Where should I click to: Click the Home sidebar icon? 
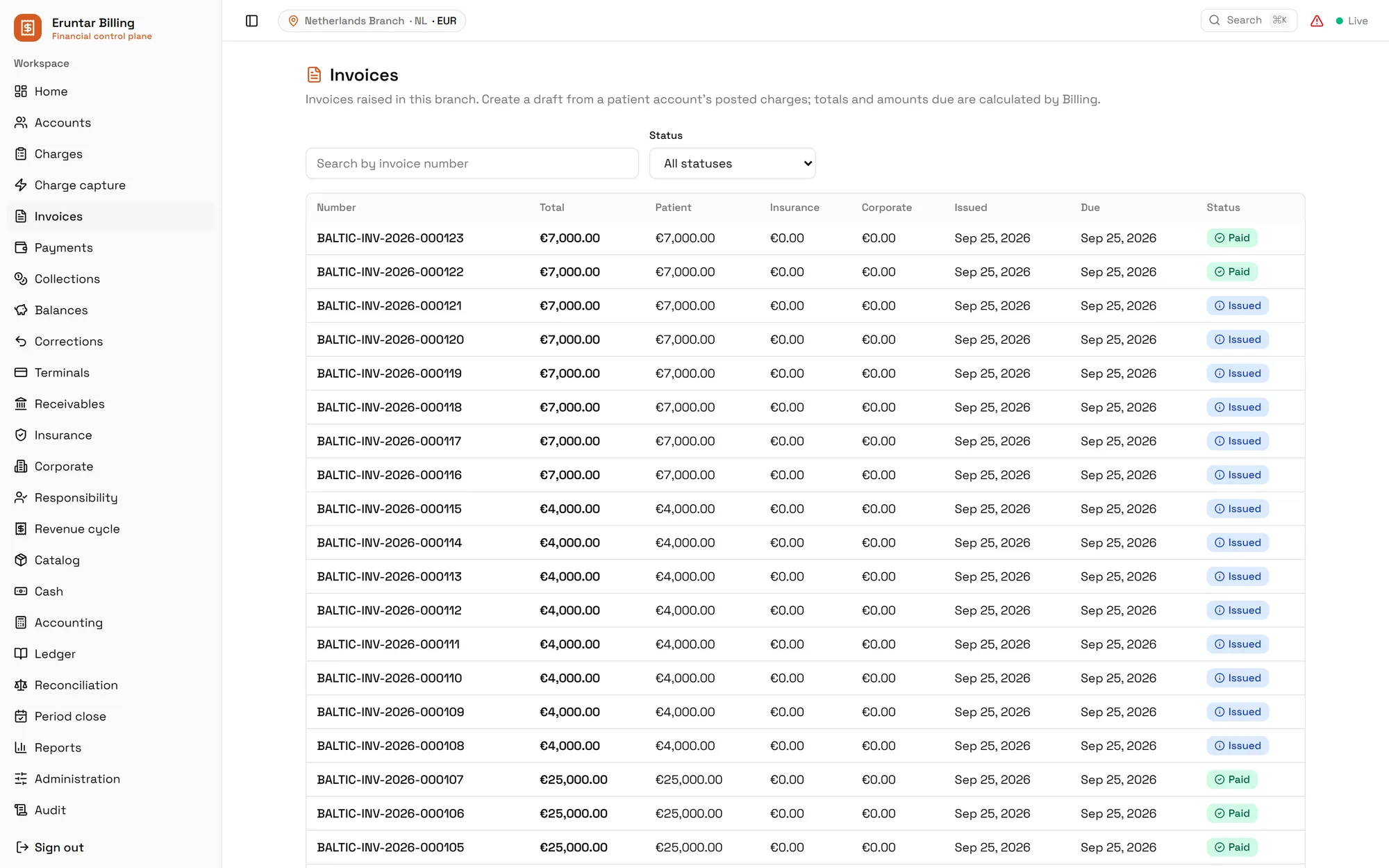[21, 92]
